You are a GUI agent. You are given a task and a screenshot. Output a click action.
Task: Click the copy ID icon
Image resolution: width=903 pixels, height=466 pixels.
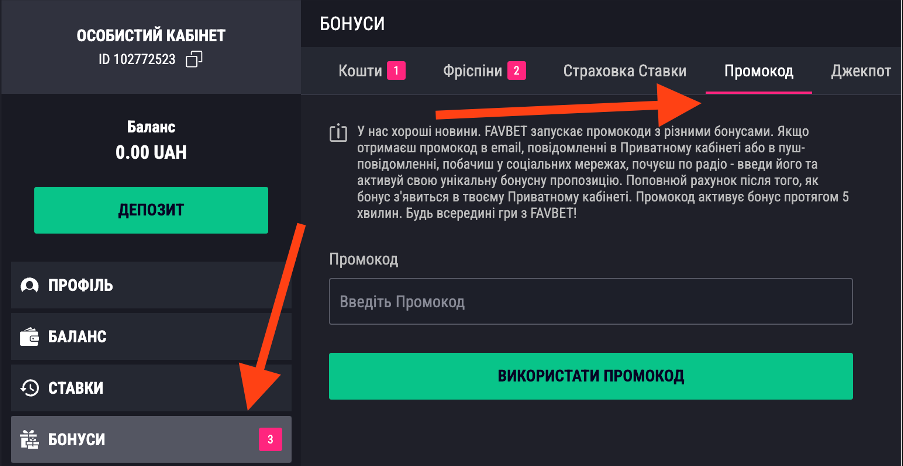tap(194, 60)
